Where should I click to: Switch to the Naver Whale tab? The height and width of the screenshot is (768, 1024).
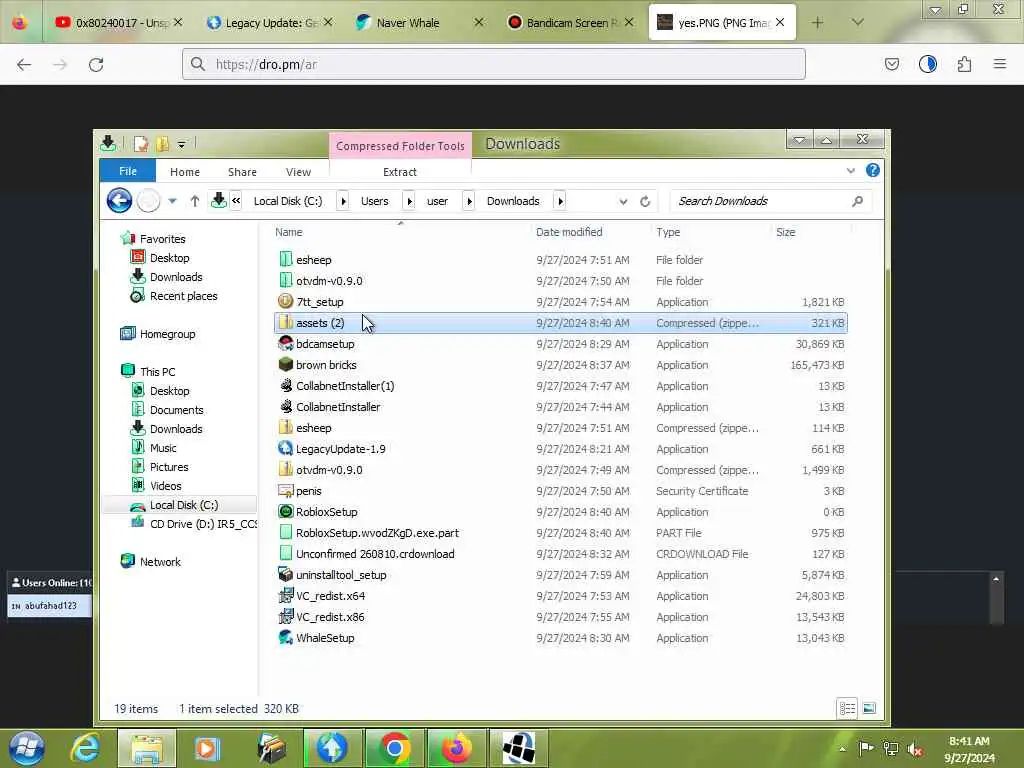click(419, 23)
